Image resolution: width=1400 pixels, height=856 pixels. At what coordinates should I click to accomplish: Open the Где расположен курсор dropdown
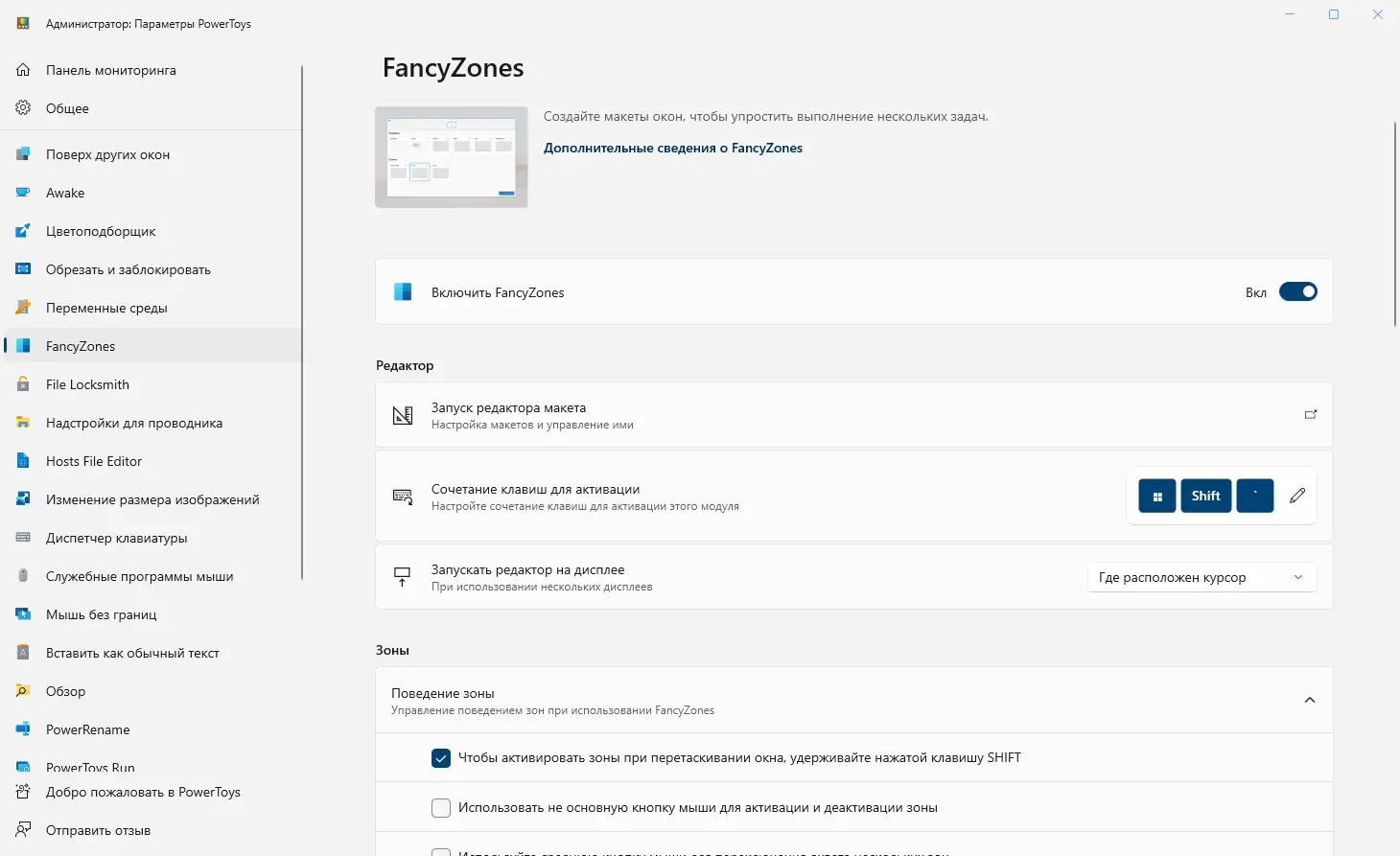[1201, 577]
